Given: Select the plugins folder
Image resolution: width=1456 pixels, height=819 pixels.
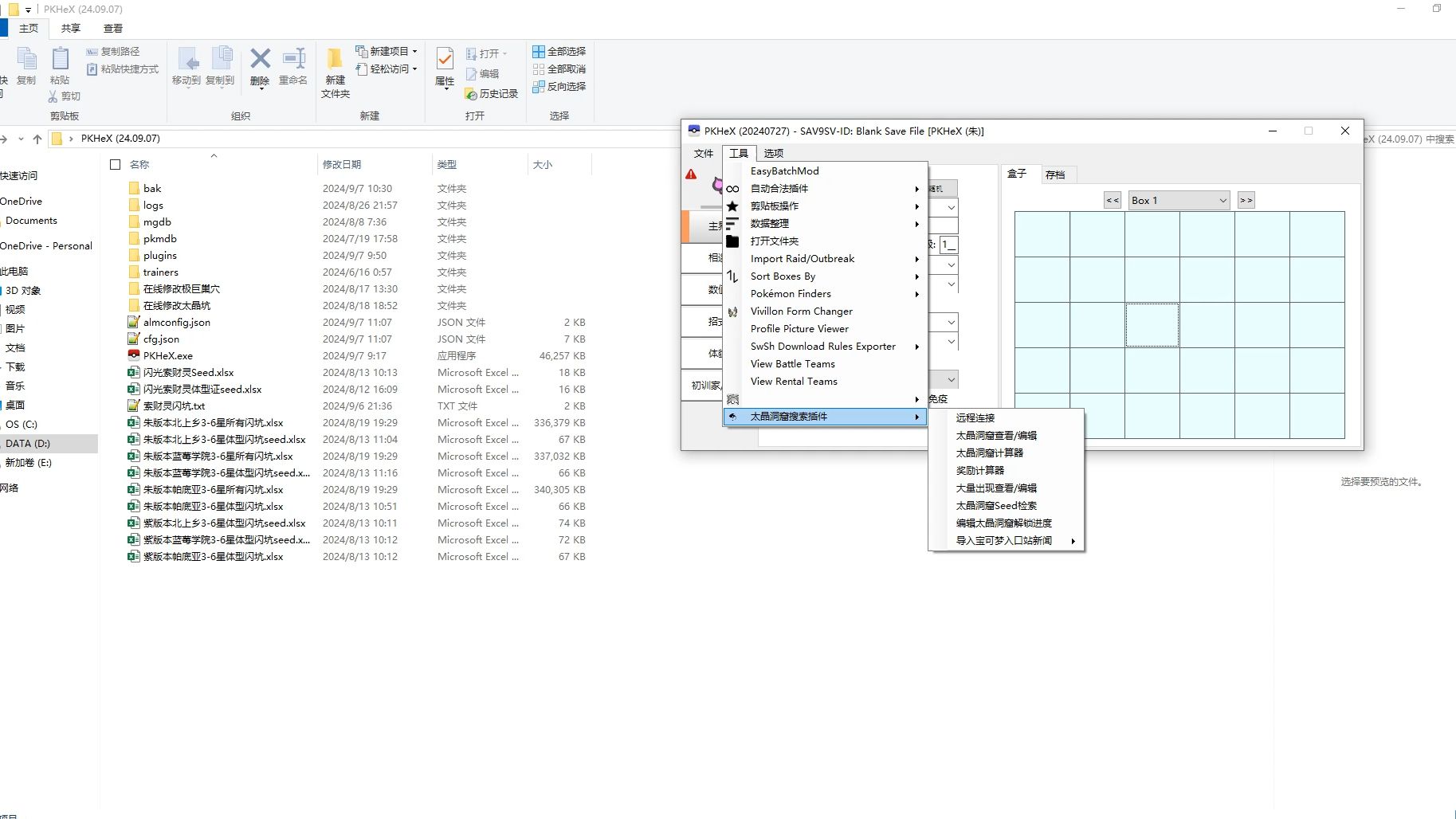Looking at the screenshot, I should [x=160, y=256].
